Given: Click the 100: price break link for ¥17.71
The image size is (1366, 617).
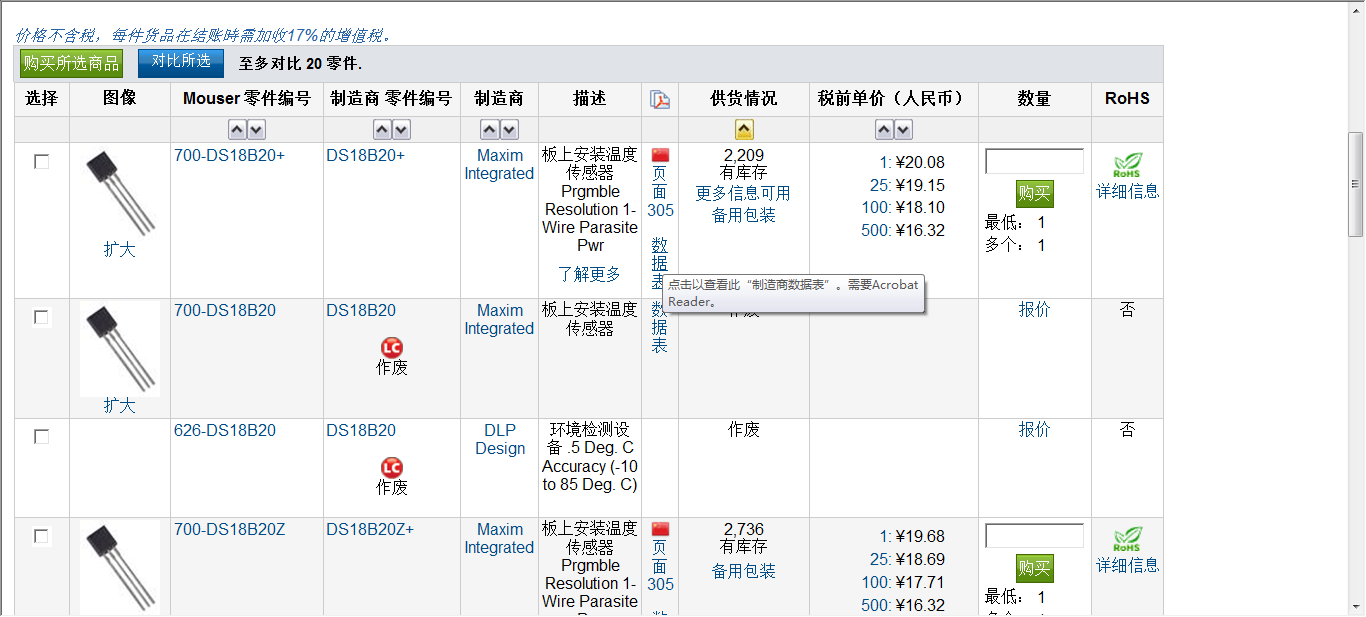Looking at the screenshot, I should tap(877, 582).
